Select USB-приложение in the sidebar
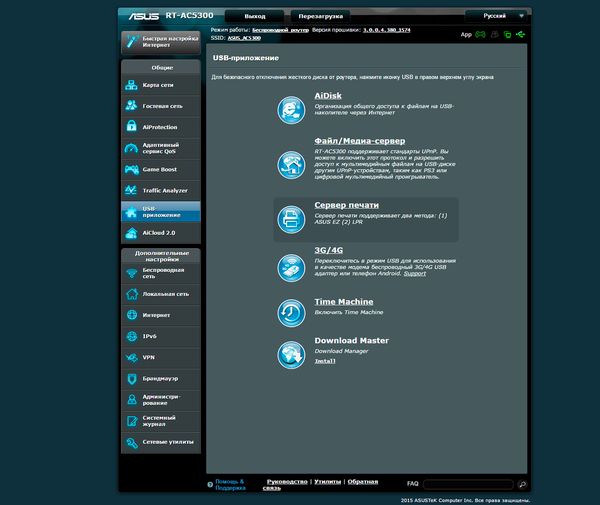 point(161,212)
